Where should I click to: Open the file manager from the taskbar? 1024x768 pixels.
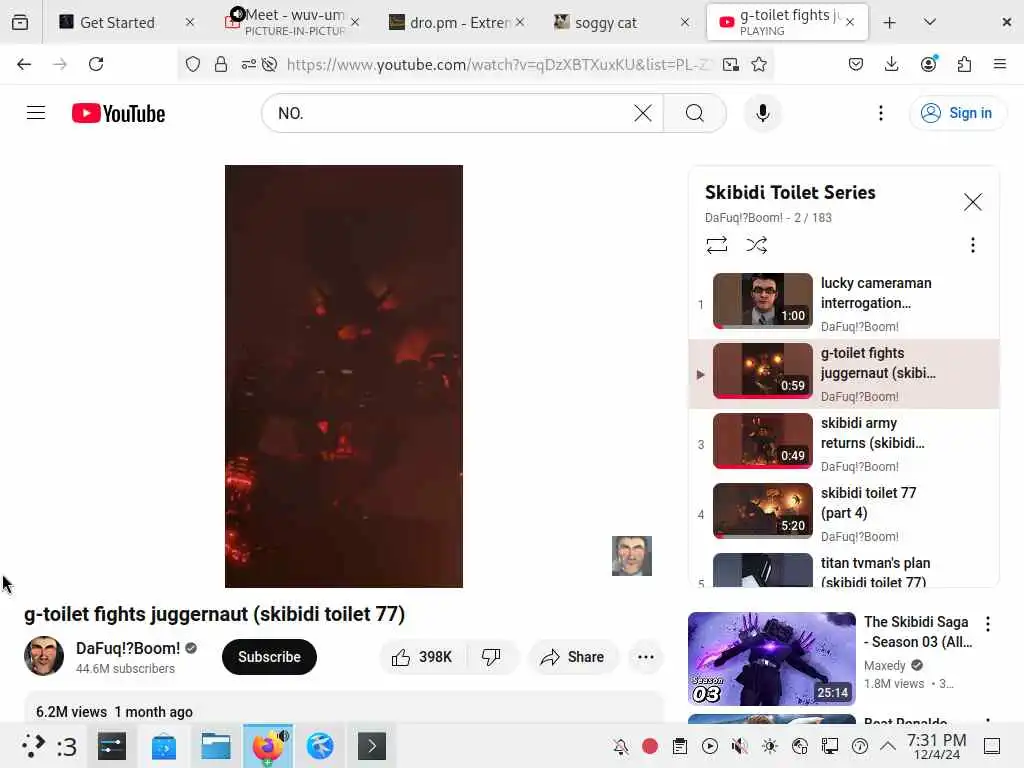216,746
